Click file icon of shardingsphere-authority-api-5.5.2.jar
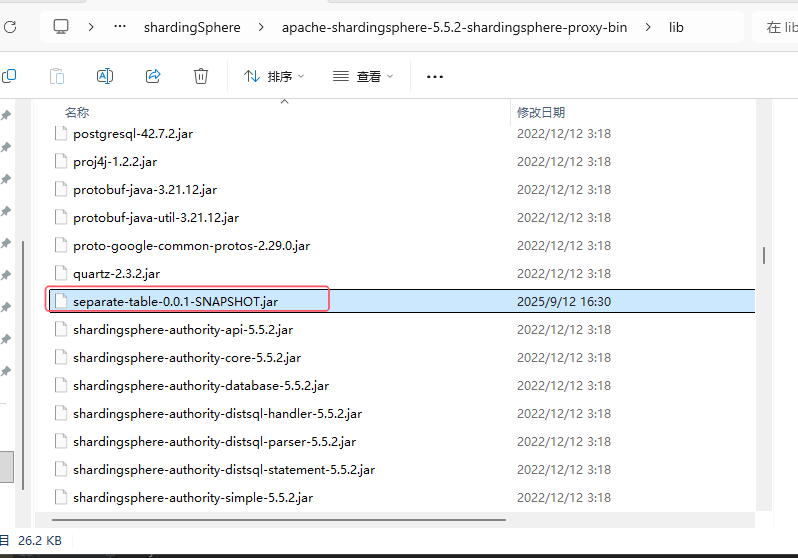This screenshot has height=558, width=798. pos(61,329)
